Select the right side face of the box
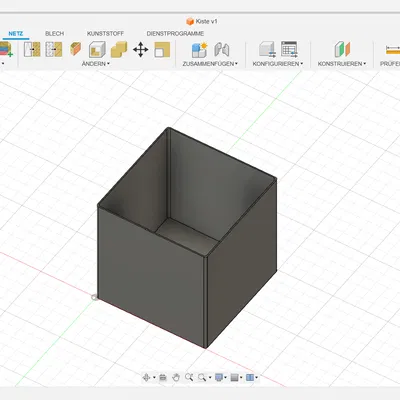Viewport: 400px width, 400px height. coord(242,263)
